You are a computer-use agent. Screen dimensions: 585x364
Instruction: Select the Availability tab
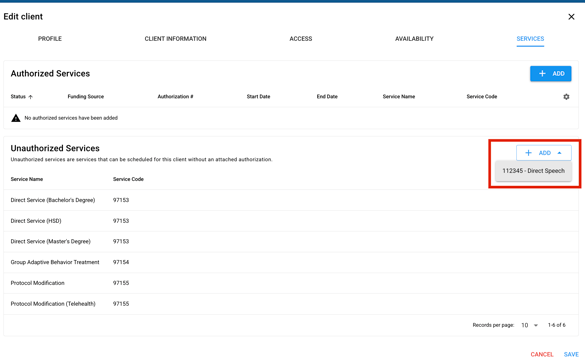coord(414,39)
